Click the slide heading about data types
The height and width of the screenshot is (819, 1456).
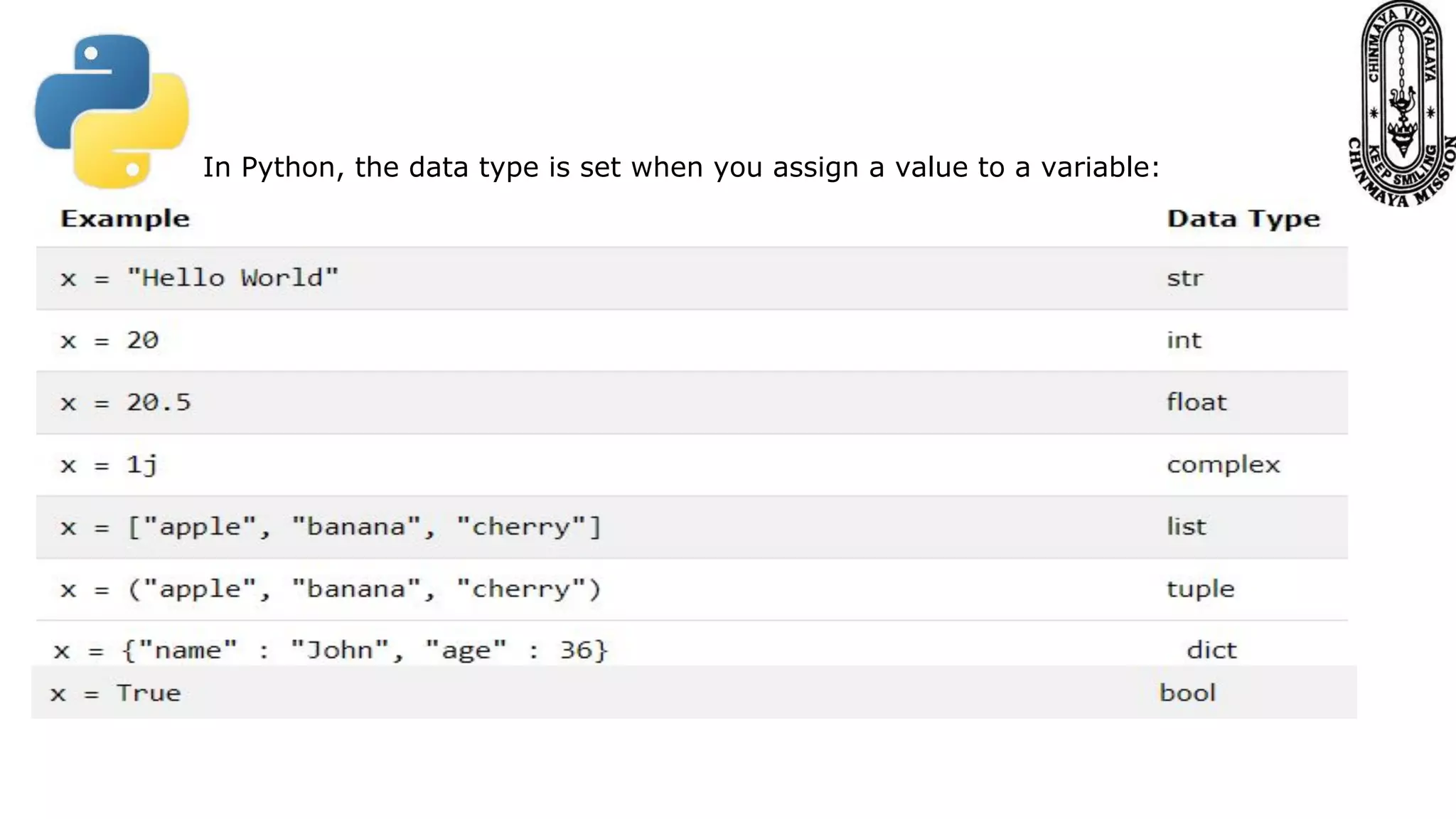[x=680, y=168]
